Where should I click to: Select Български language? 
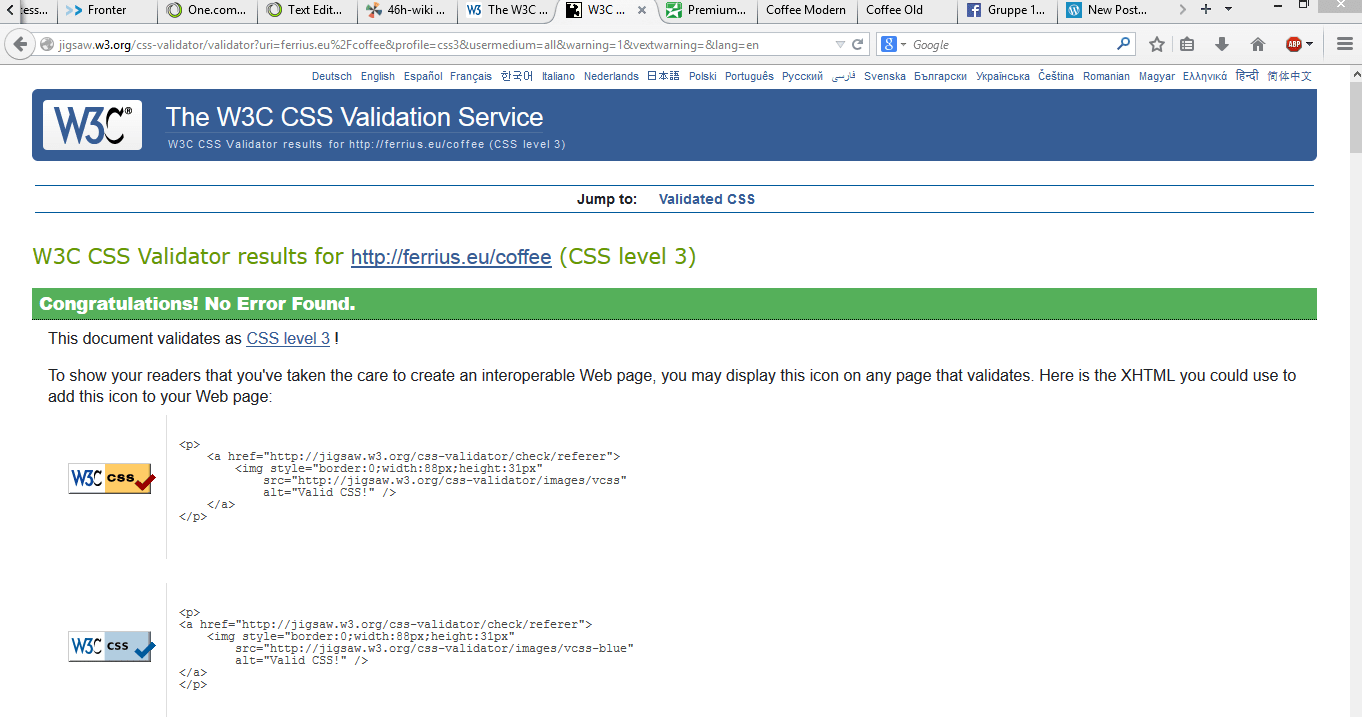(x=940, y=76)
